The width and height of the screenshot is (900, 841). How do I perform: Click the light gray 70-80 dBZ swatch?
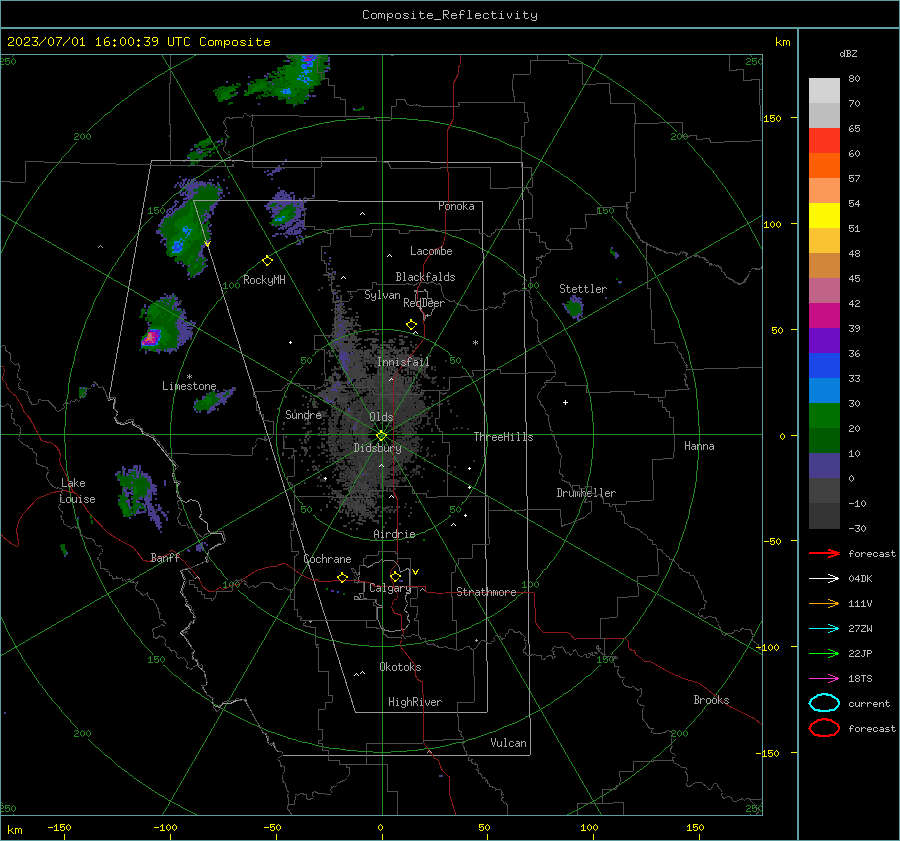(824, 91)
